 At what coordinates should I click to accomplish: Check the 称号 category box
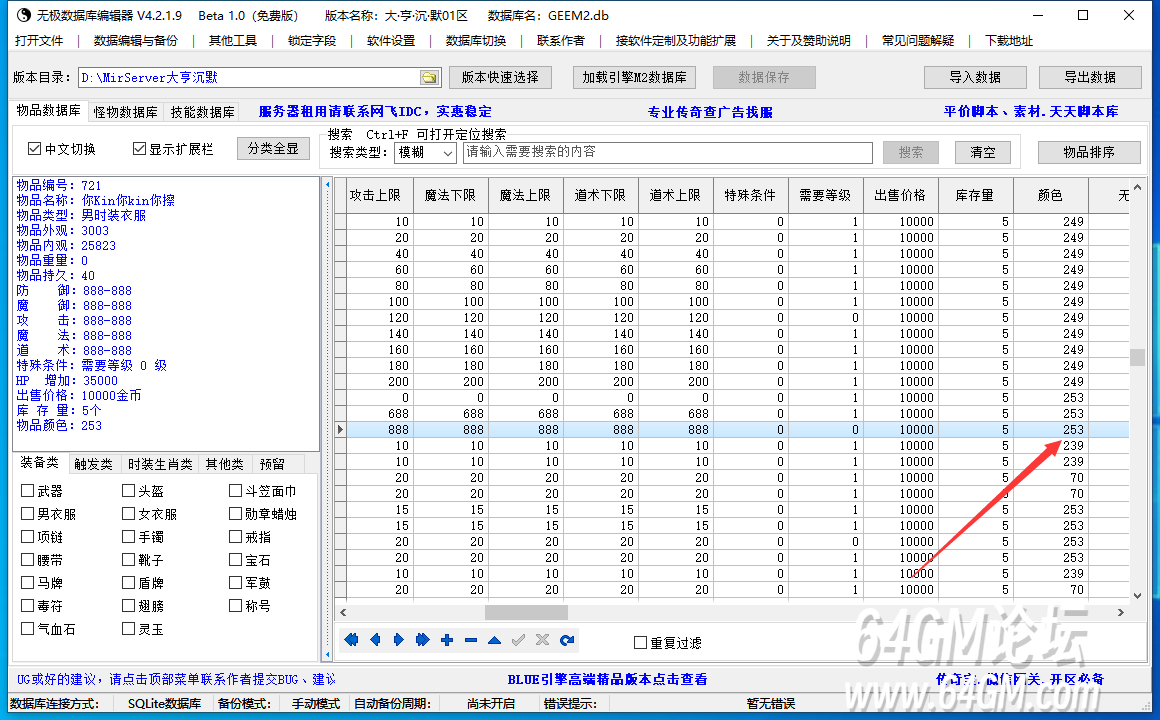(235, 605)
